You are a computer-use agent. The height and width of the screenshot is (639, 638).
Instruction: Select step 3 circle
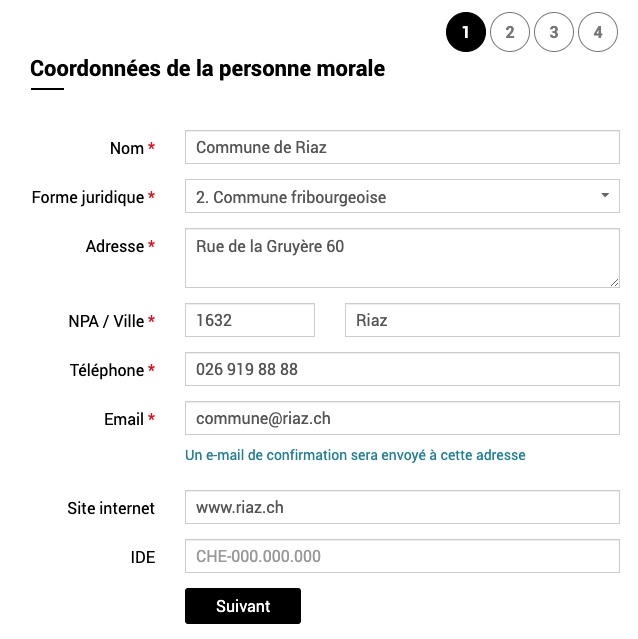(x=554, y=32)
